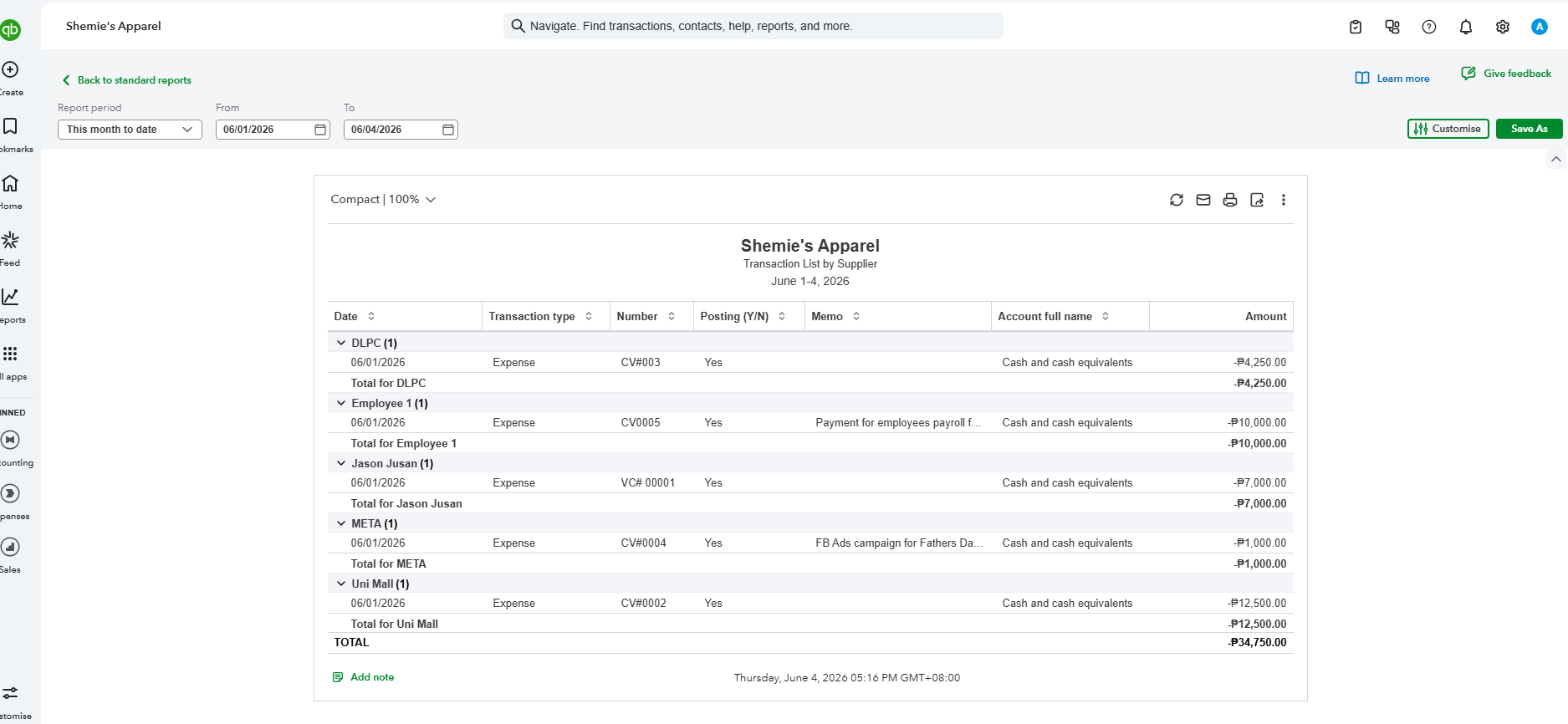Print the Transaction List report
Image resolution: width=1568 pixels, height=724 pixels.
(1230, 200)
